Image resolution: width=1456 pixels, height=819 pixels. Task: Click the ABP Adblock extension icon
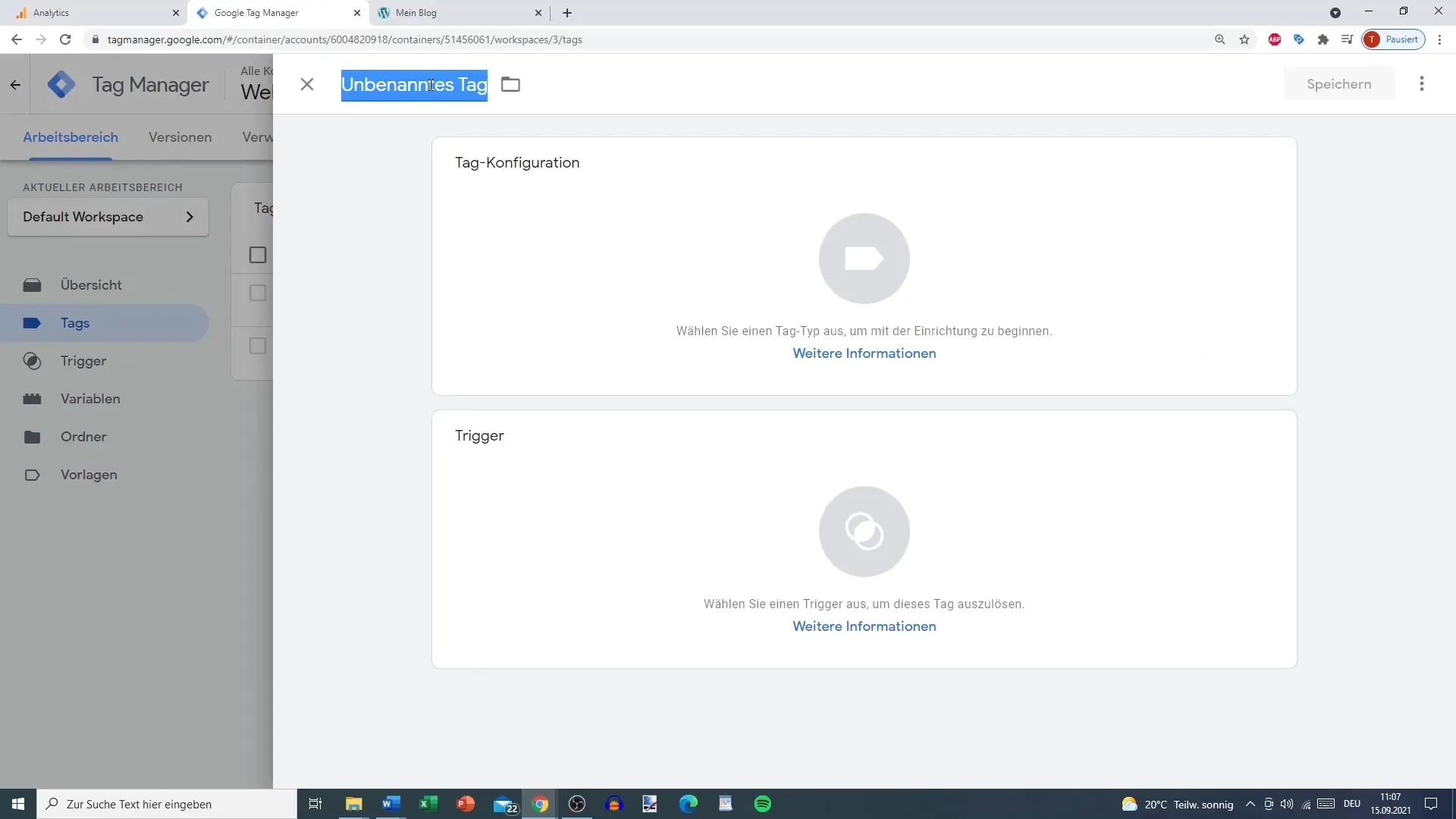click(x=1275, y=39)
